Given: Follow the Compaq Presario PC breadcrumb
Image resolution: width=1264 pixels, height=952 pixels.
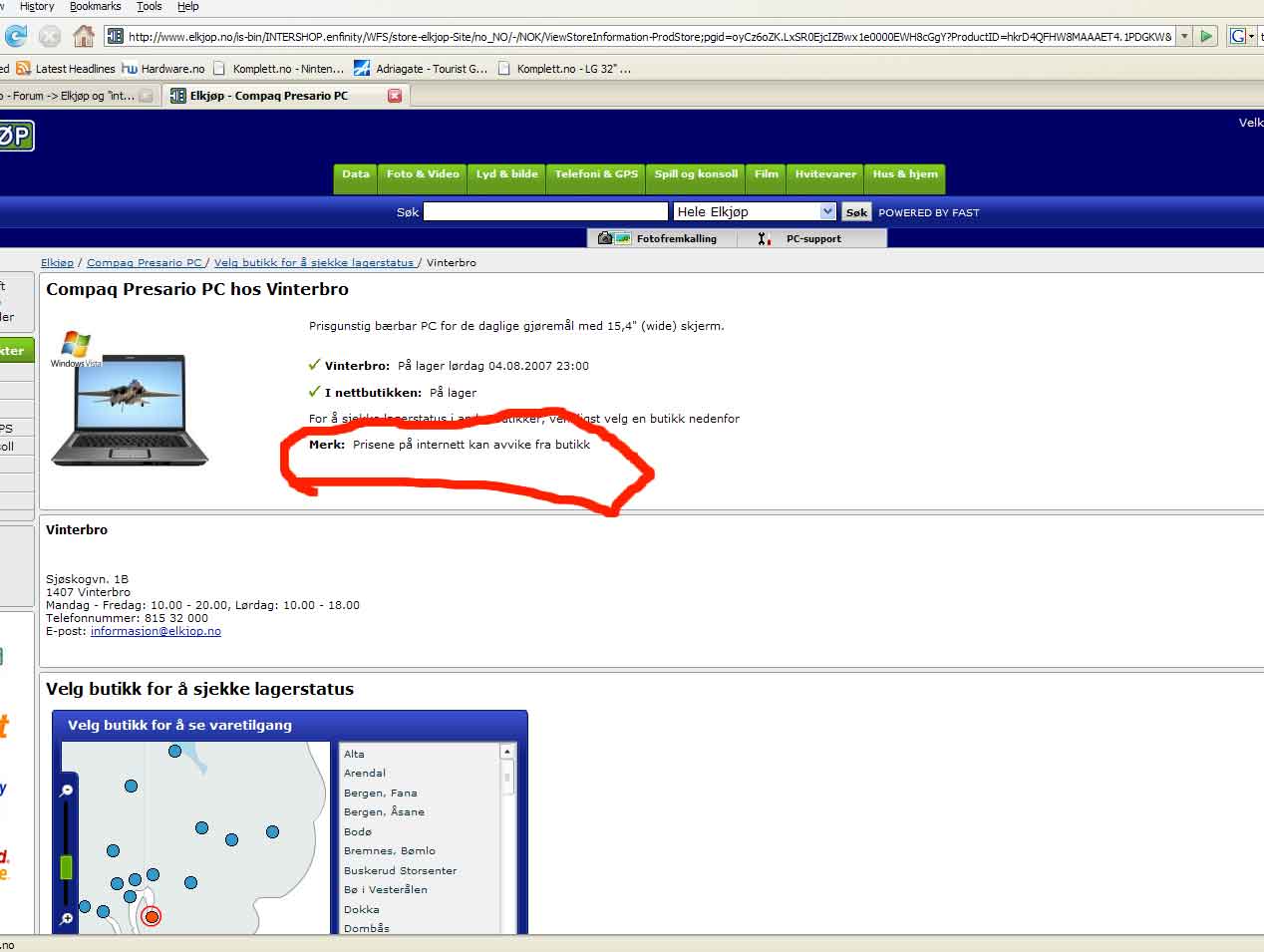Looking at the screenshot, I should [x=145, y=263].
